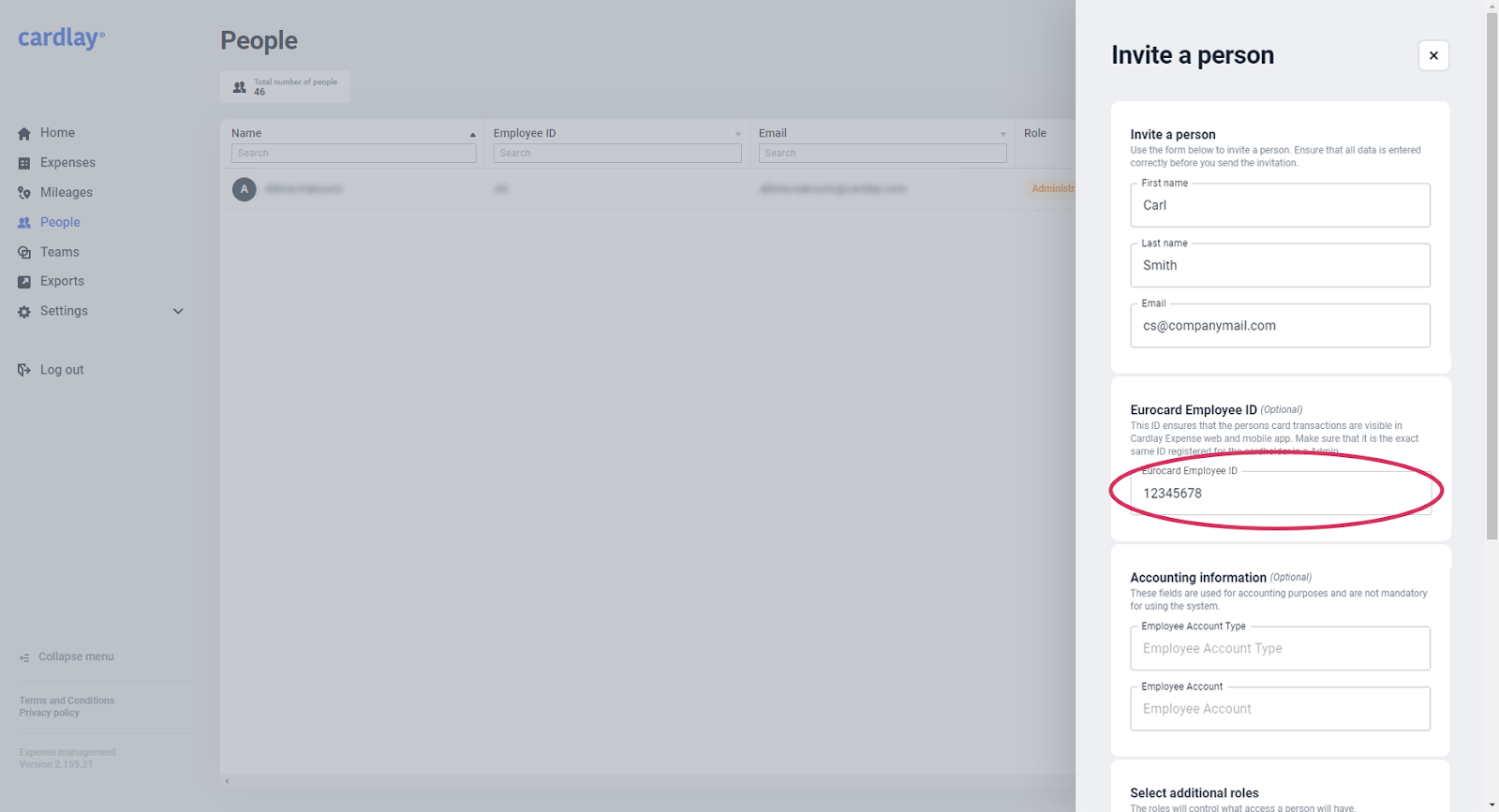The height and width of the screenshot is (812, 1499).
Task: Click the Settings gear icon
Action: pyautogui.click(x=24, y=312)
